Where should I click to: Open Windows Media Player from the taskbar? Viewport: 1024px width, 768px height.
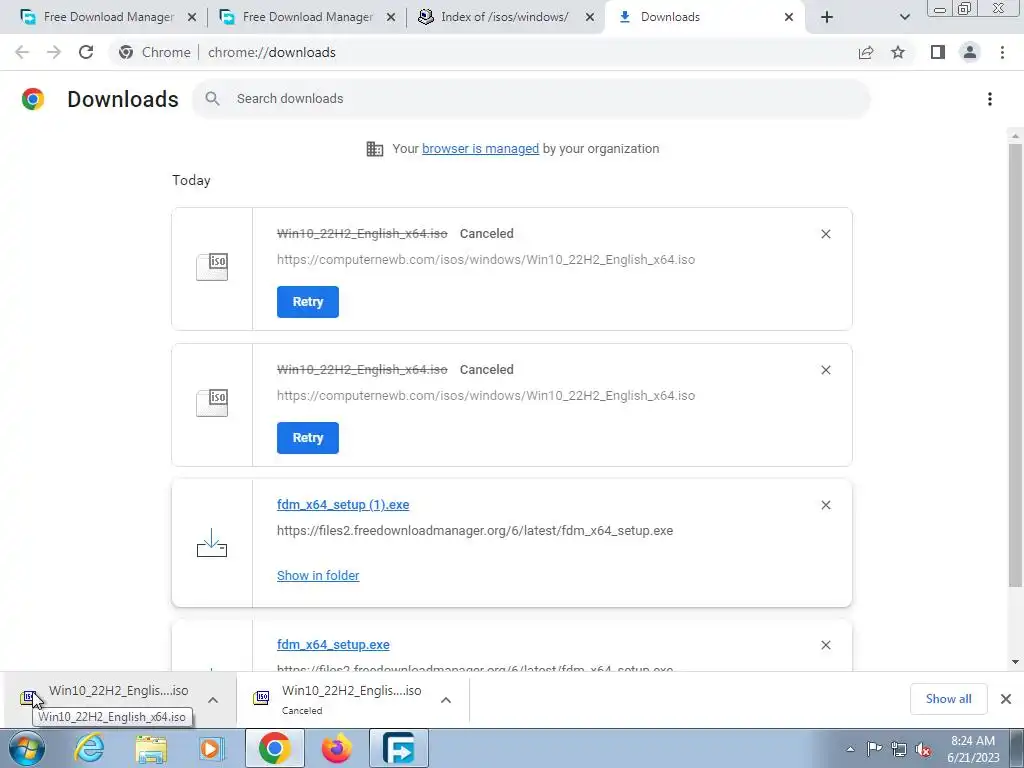pyautogui.click(x=211, y=748)
